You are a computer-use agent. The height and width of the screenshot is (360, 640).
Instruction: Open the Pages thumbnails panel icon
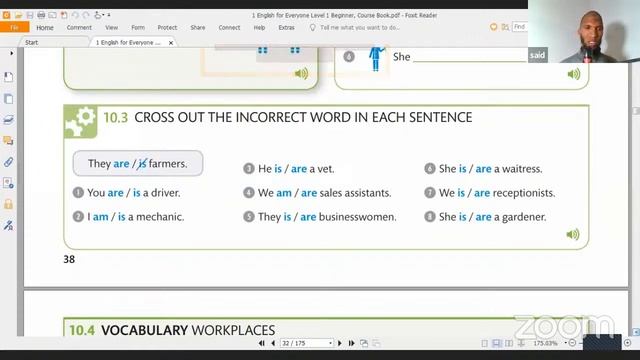8,99
